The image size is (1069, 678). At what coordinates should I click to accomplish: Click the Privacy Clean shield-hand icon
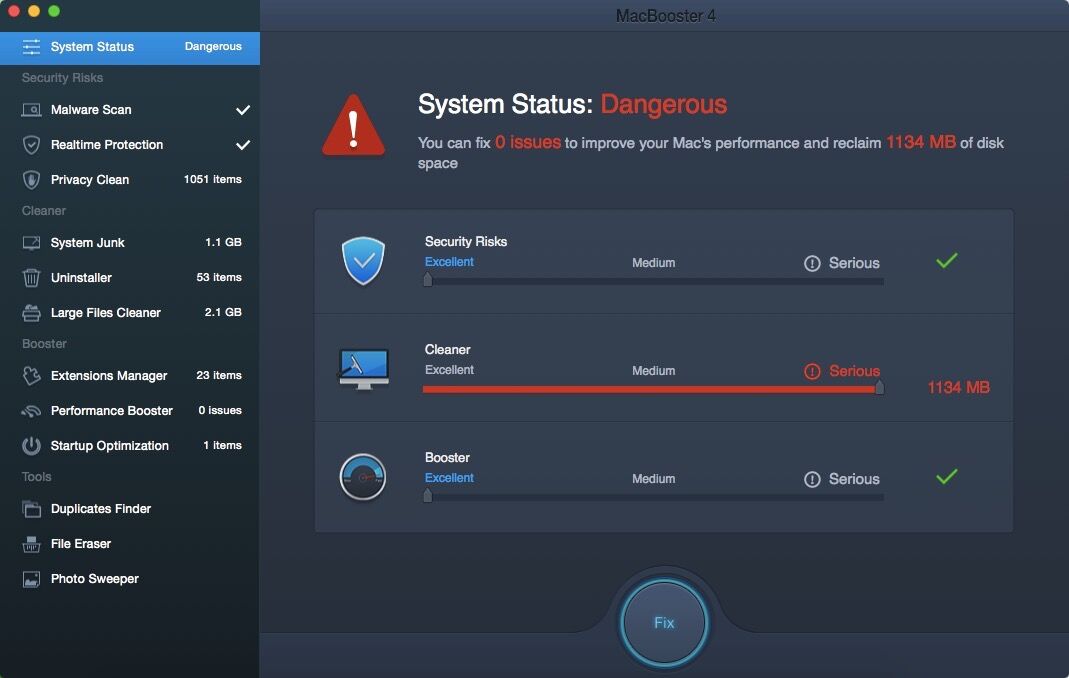coord(31,179)
